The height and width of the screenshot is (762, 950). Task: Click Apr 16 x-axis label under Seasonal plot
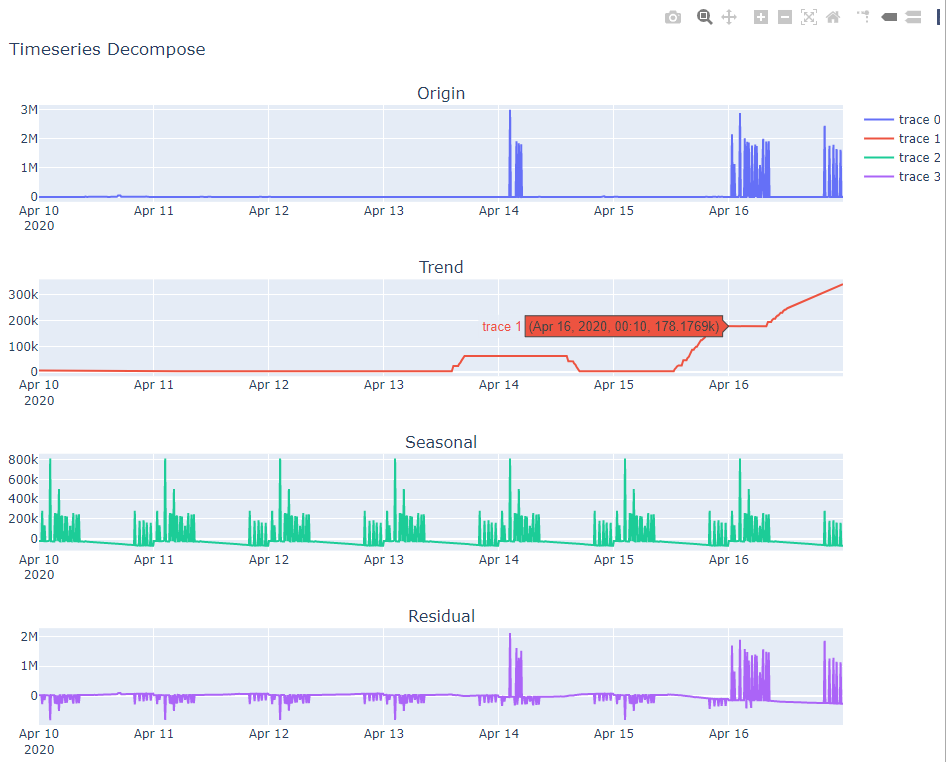(729, 560)
